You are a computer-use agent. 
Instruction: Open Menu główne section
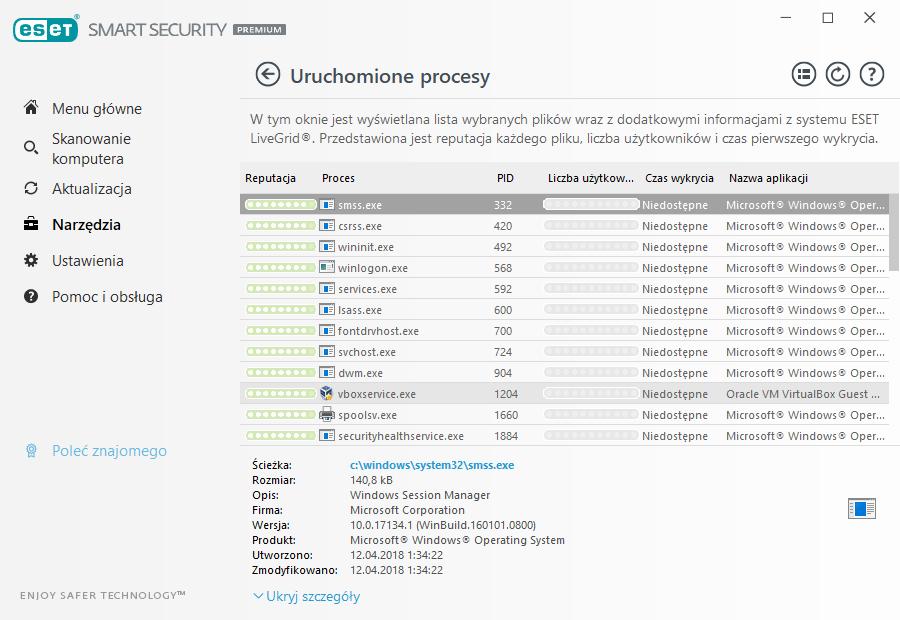click(96, 108)
